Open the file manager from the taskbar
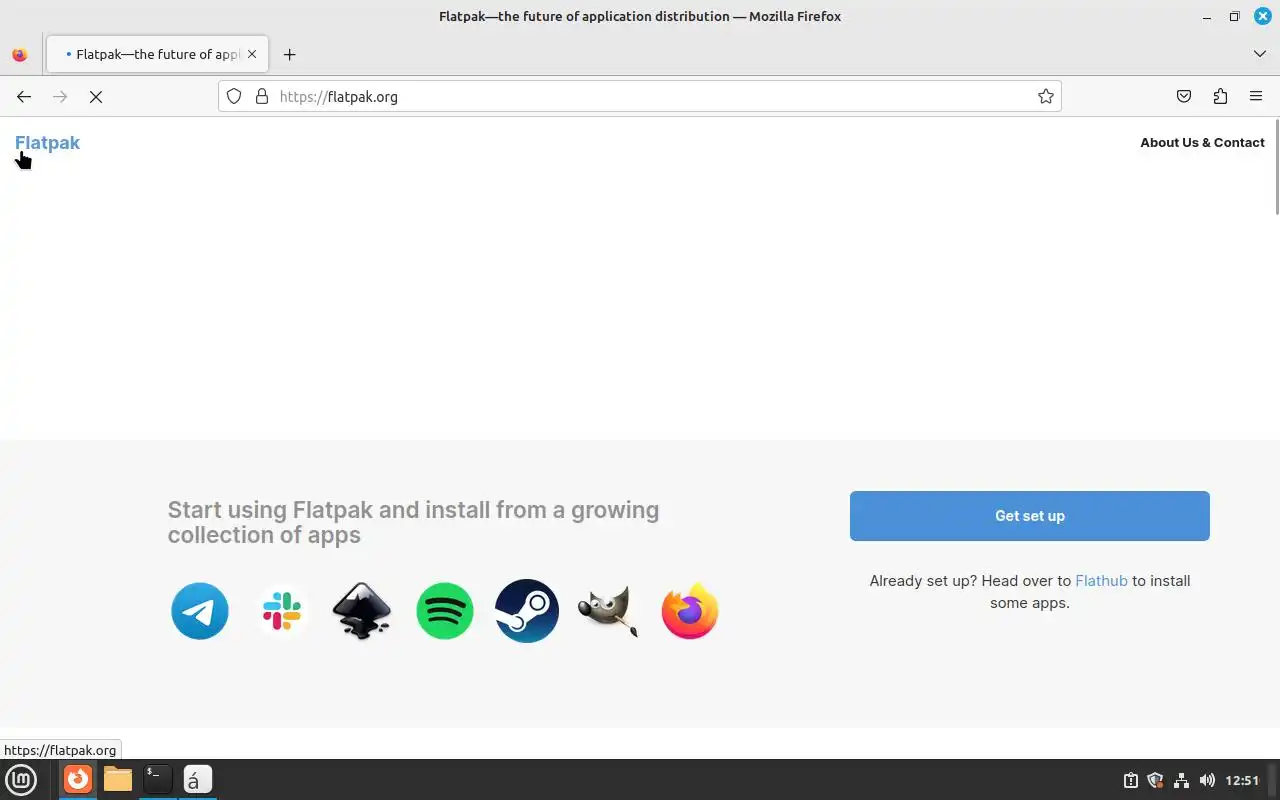This screenshot has height=800, width=1280. pos(118,780)
